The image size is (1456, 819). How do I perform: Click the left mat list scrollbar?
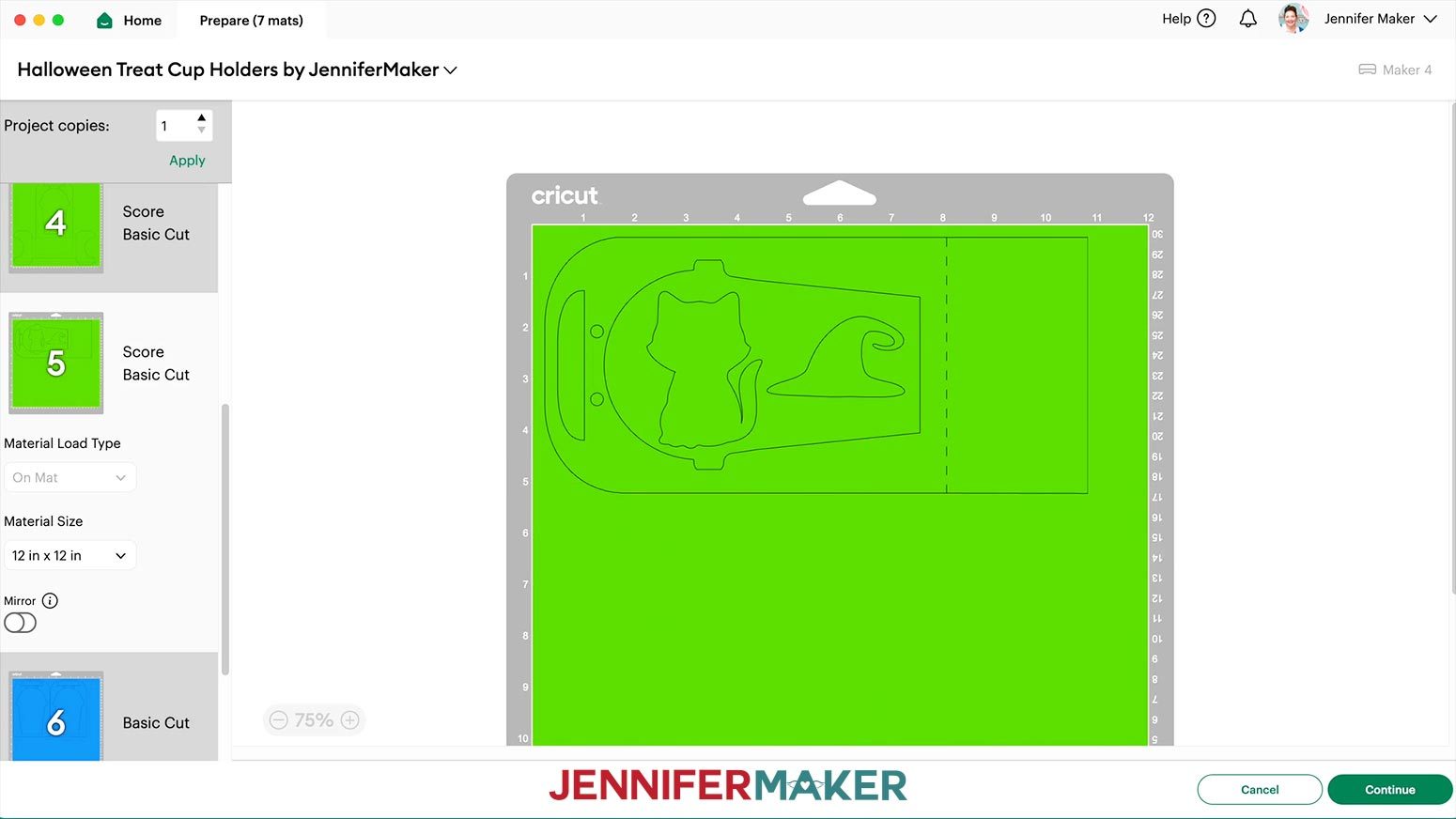point(225,539)
